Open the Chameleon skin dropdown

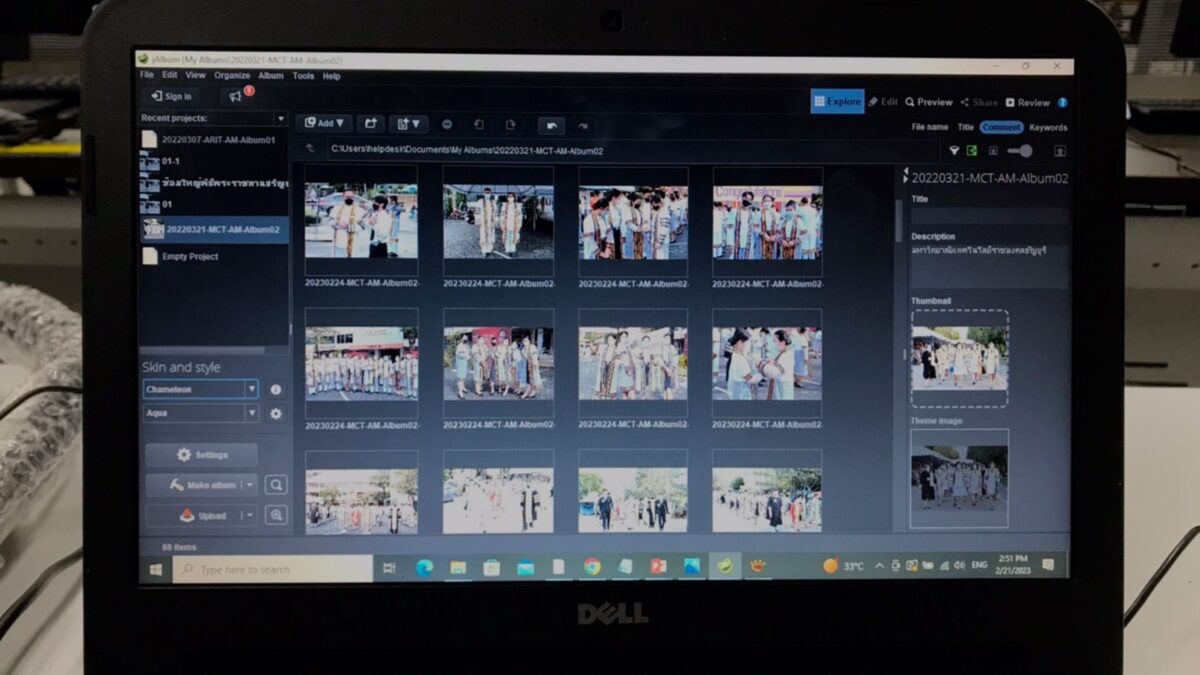[252, 389]
